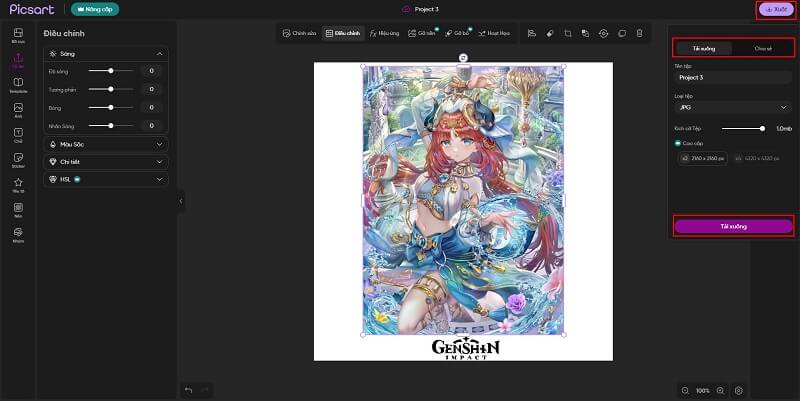
Task: Click the cloud icon beside Project 3
Action: [x=406, y=9]
